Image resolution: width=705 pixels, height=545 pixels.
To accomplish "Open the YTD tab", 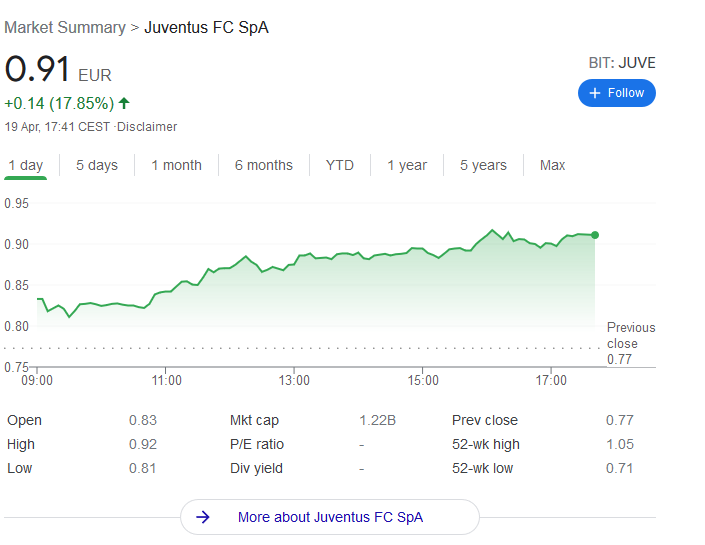I will coord(339,165).
